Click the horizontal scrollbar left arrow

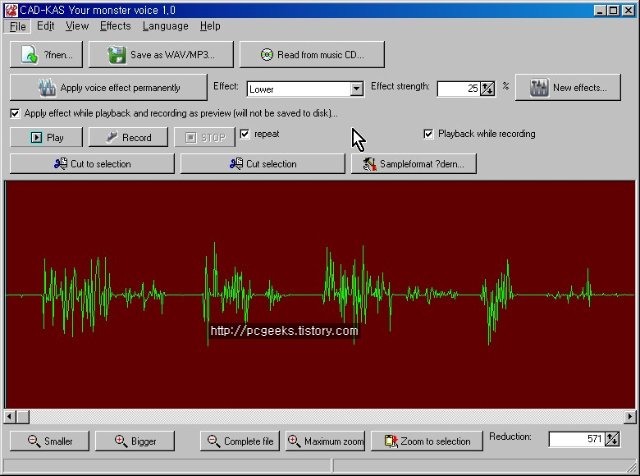point(9,417)
